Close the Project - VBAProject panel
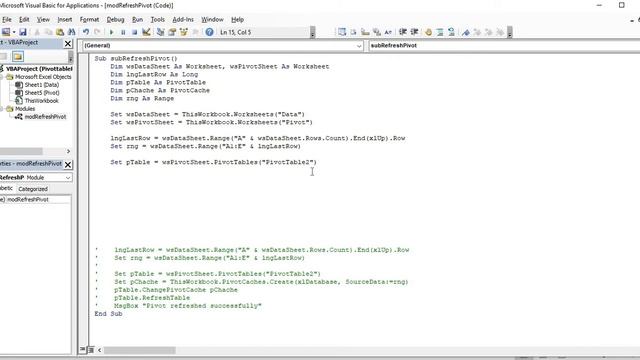 pos(68,43)
